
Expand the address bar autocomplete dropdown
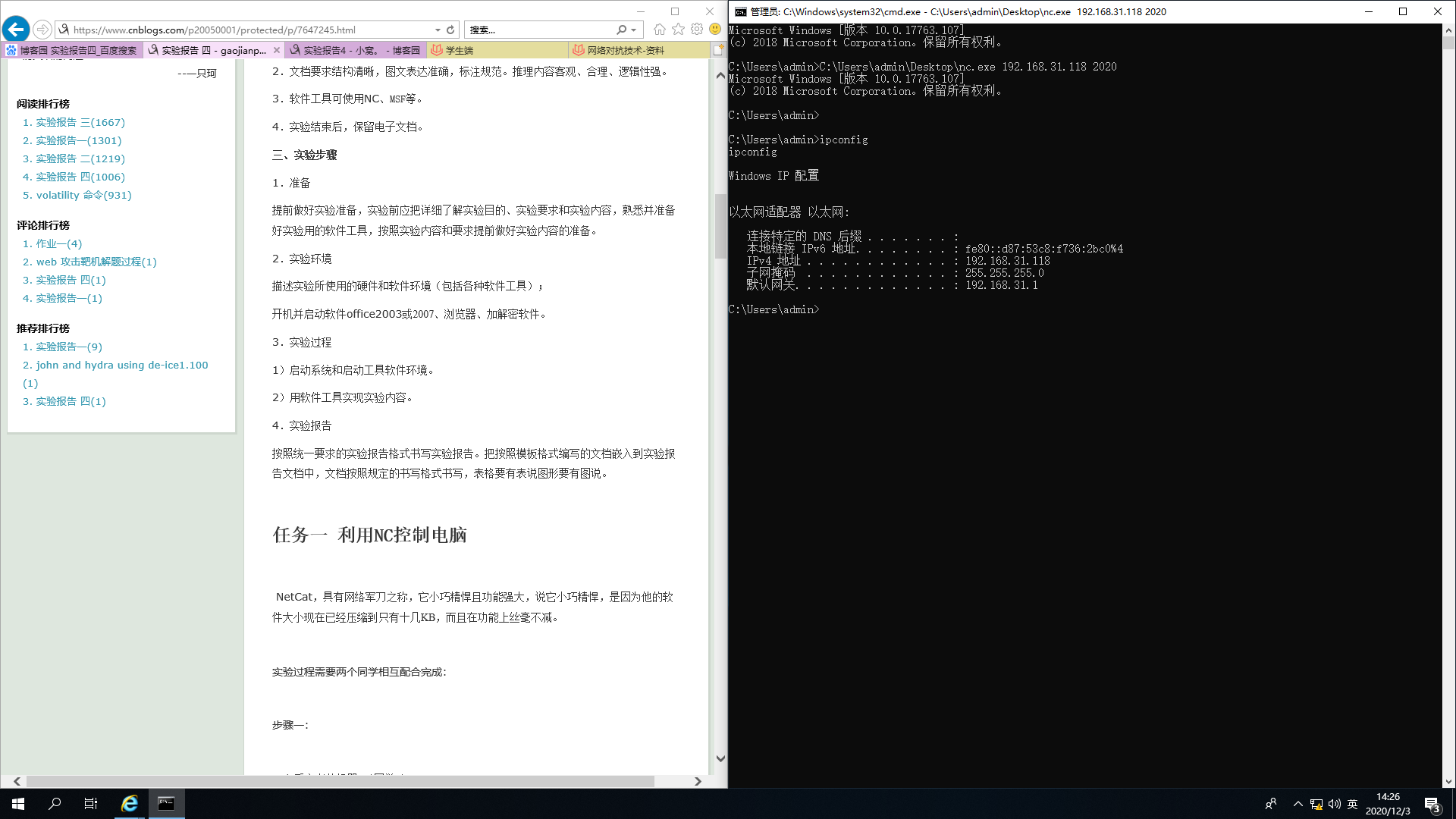(x=438, y=30)
